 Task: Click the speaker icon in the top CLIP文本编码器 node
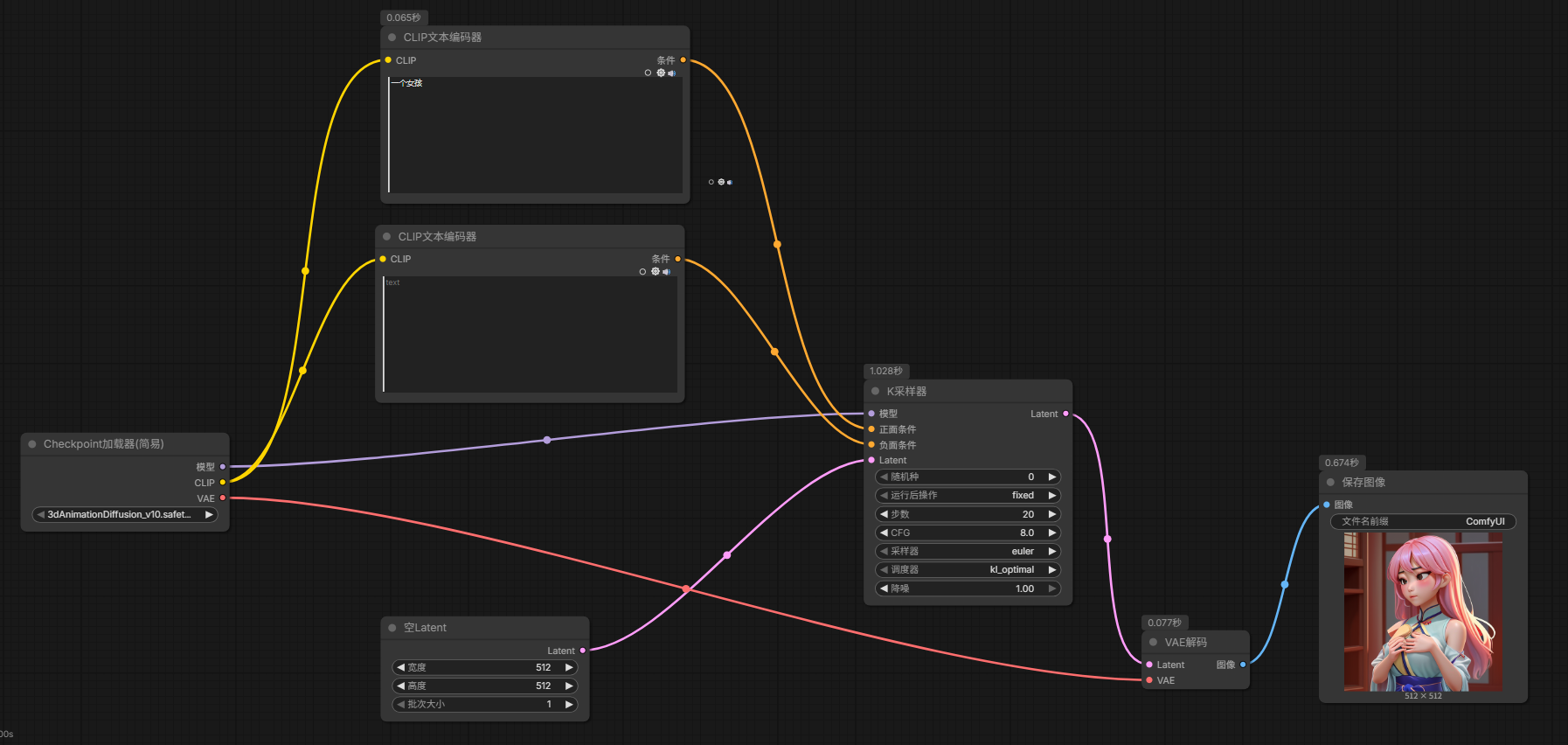coord(671,73)
